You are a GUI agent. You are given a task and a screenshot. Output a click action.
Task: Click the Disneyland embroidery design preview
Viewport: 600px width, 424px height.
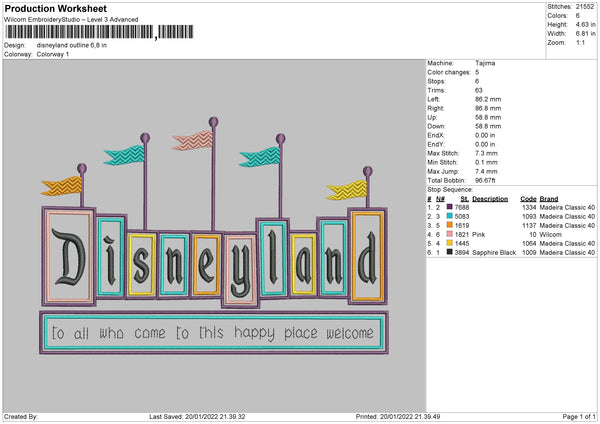(x=214, y=235)
